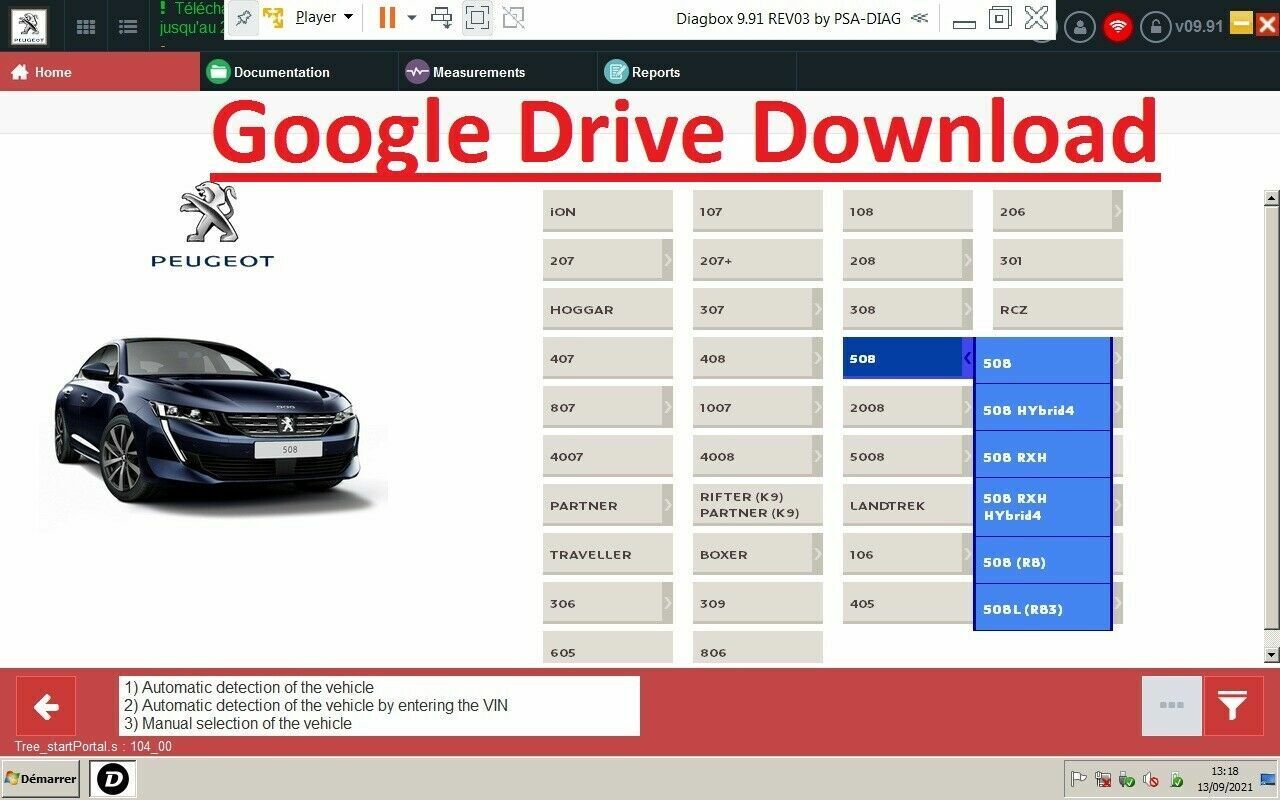Open the list view icon in top bar

click(128, 27)
